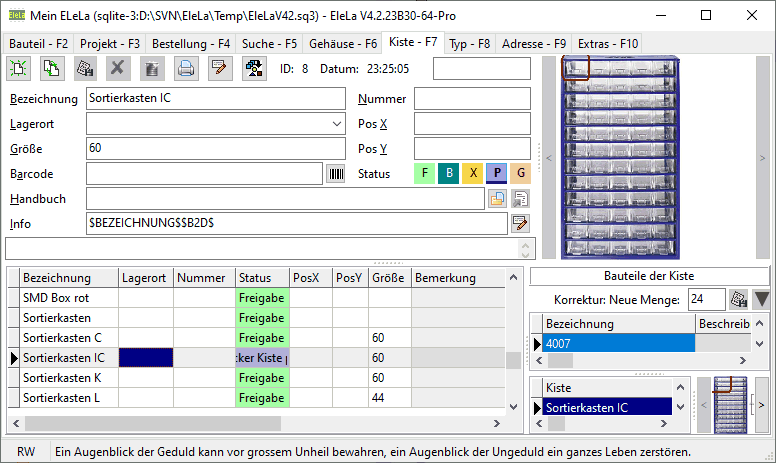The width and height of the screenshot is (776, 463).
Task: Toggle the purple P status button
Action: click(497, 174)
